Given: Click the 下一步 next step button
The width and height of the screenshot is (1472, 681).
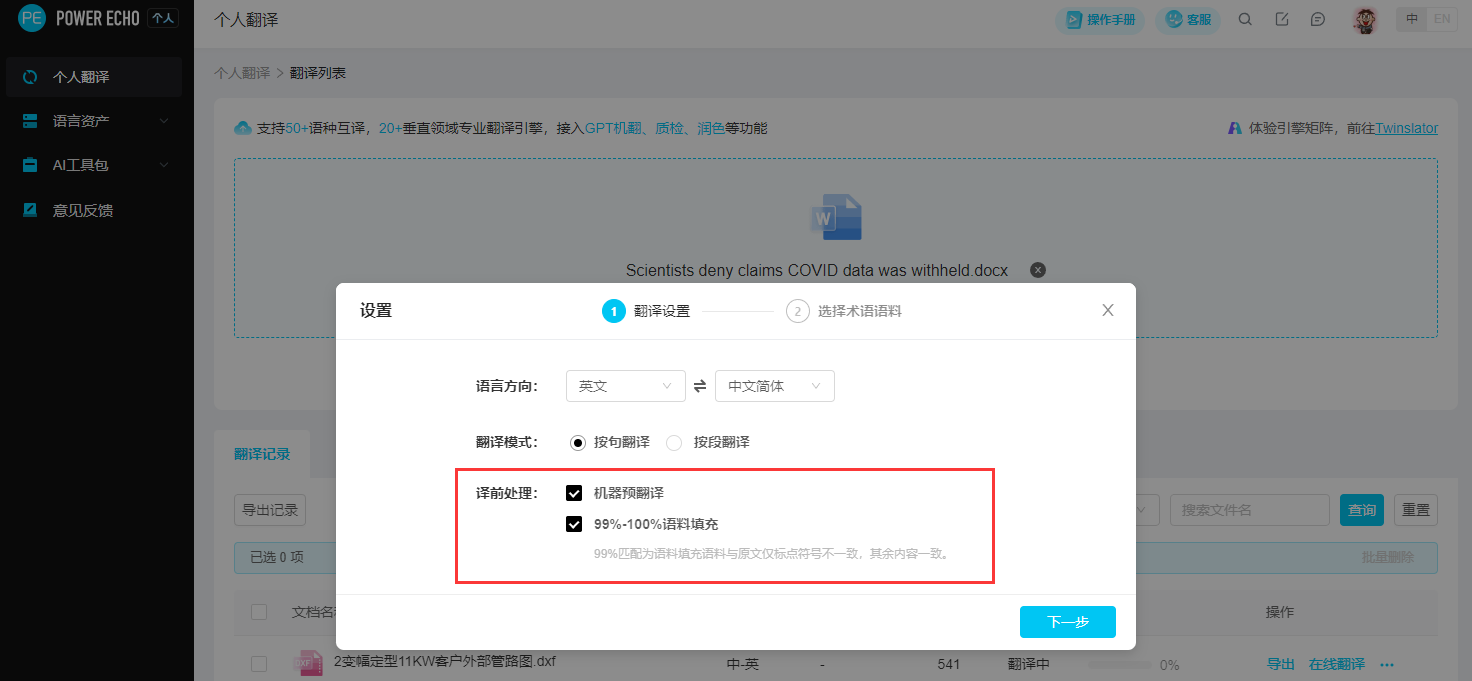Looking at the screenshot, I should [x=1067, y=621].
